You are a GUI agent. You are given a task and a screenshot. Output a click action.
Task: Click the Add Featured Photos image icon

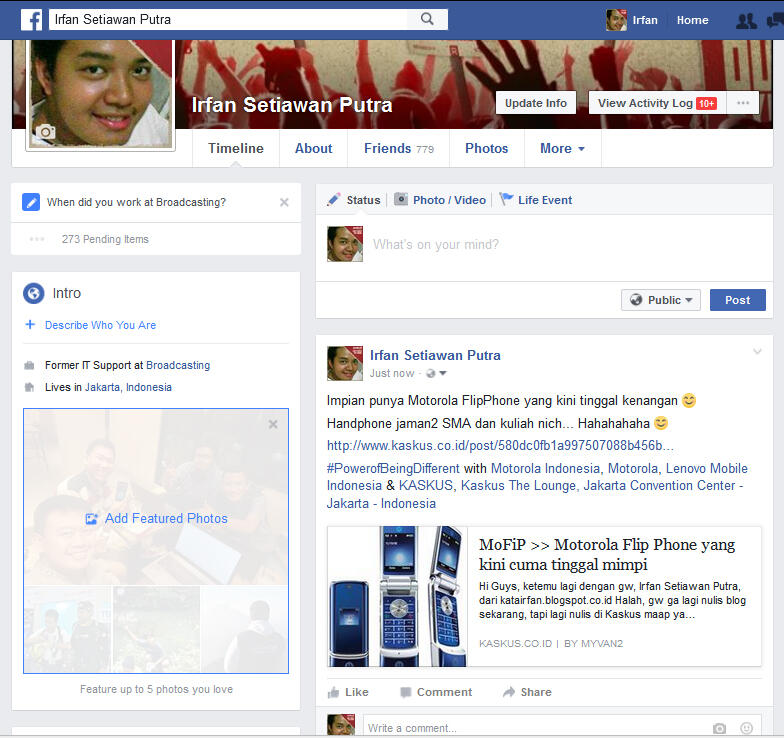[x=92, y=519]
